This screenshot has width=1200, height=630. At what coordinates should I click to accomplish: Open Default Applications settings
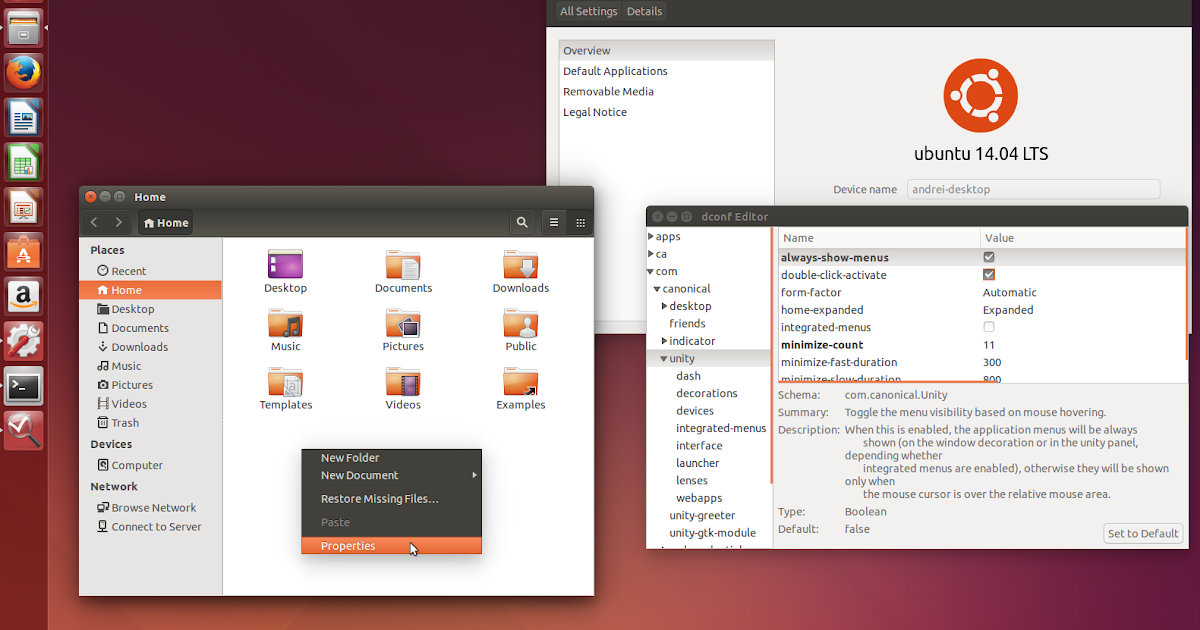pyautogui.click(x=615, y=71)
